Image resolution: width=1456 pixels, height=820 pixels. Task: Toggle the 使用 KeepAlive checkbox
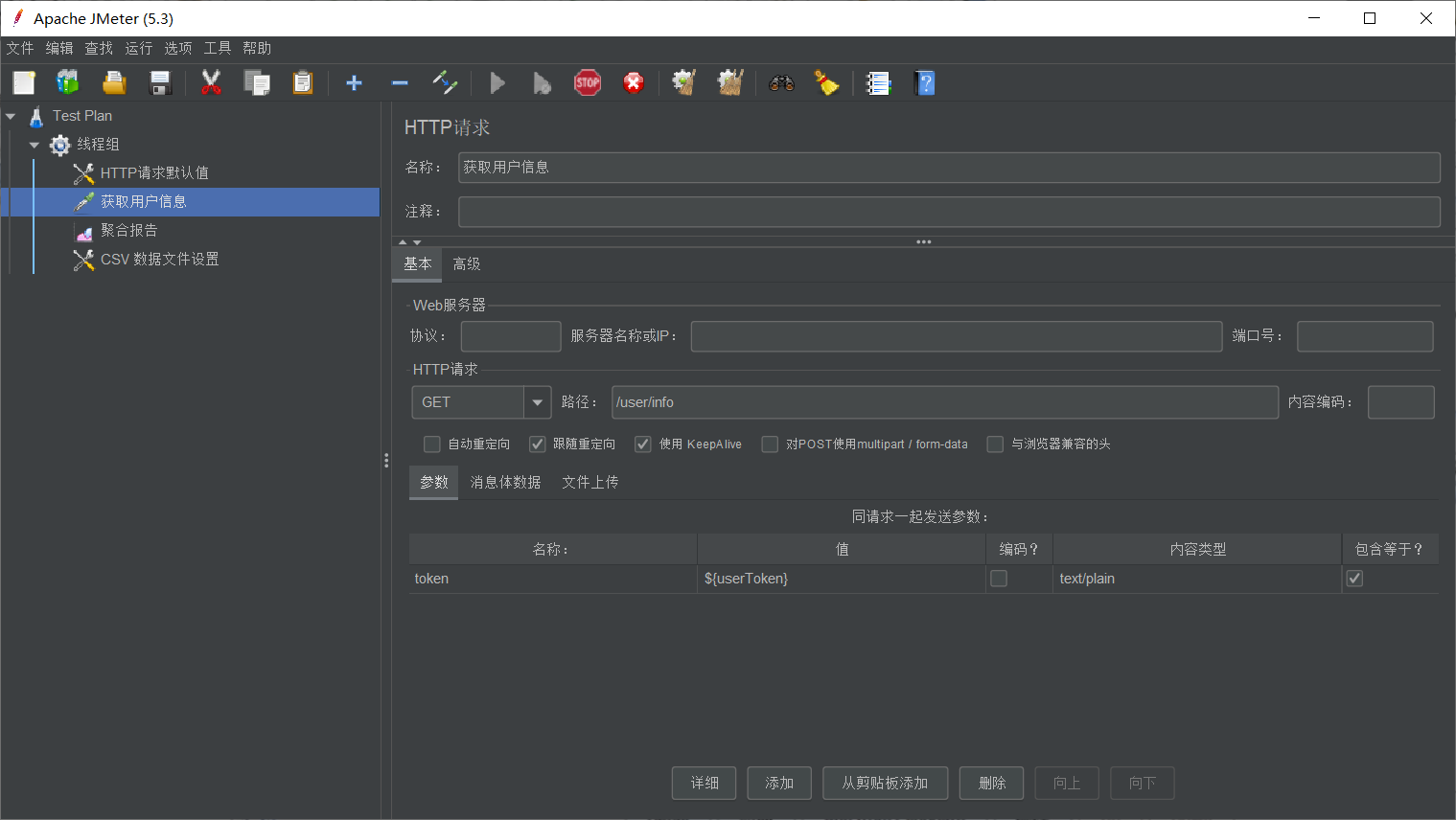(x=643, y=444)
